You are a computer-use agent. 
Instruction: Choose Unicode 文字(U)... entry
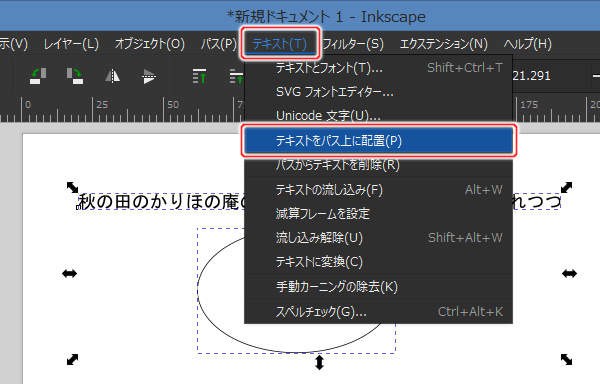tap(378, 115)
